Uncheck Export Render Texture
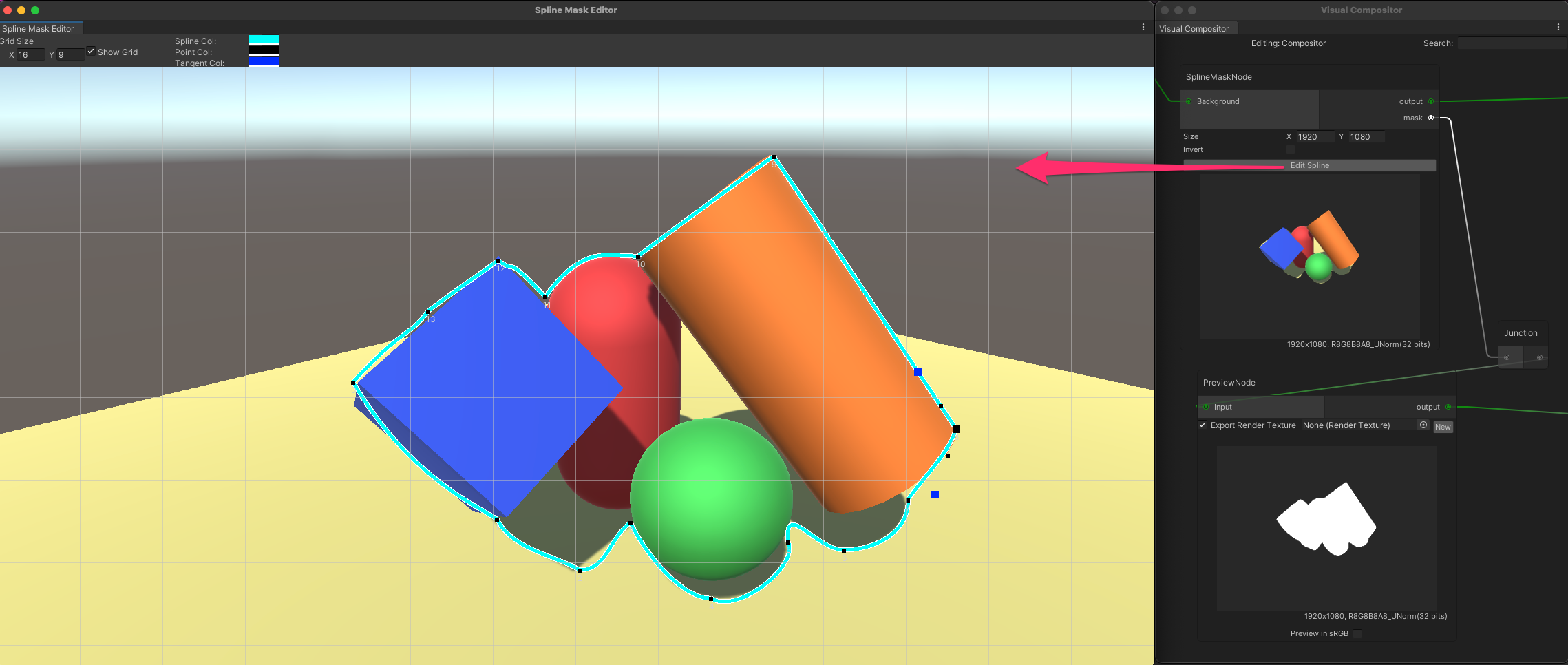Image resolution: width=1568 pixels, height=665 pixels. (1203, 425)
